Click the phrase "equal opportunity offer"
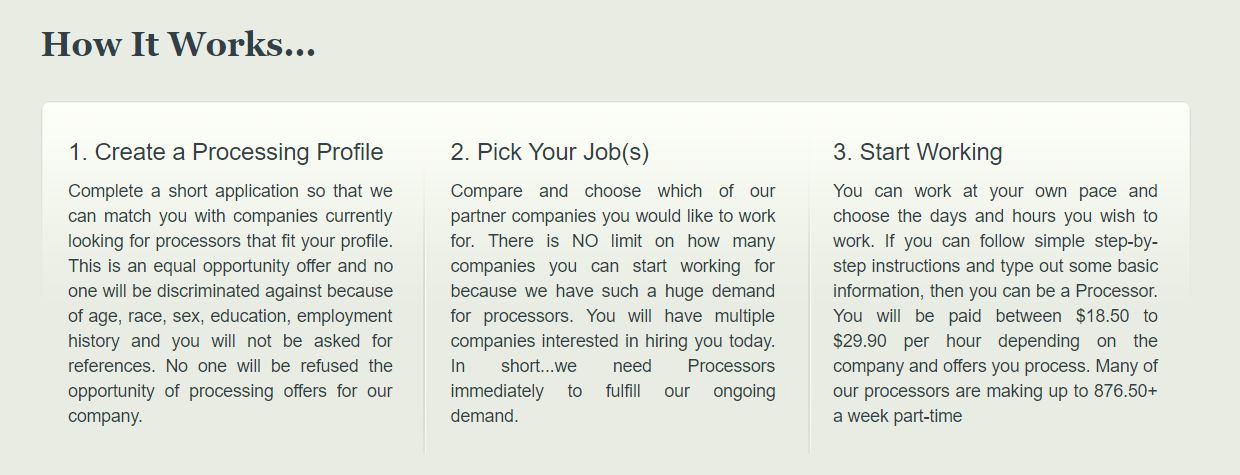The height and width of the screenshot is (475, 1240). (x=239, y=266)
